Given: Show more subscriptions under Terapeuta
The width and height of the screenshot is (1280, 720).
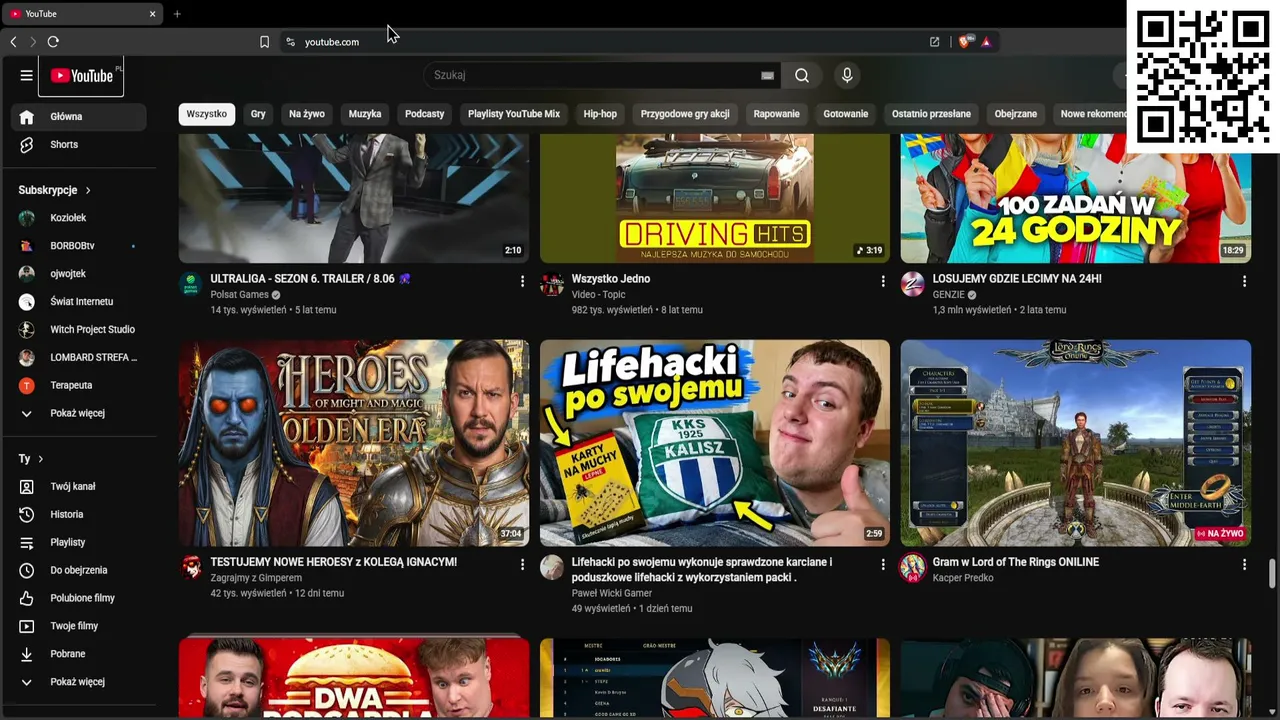Looking at the screenshot, I should tap(79, 413).
